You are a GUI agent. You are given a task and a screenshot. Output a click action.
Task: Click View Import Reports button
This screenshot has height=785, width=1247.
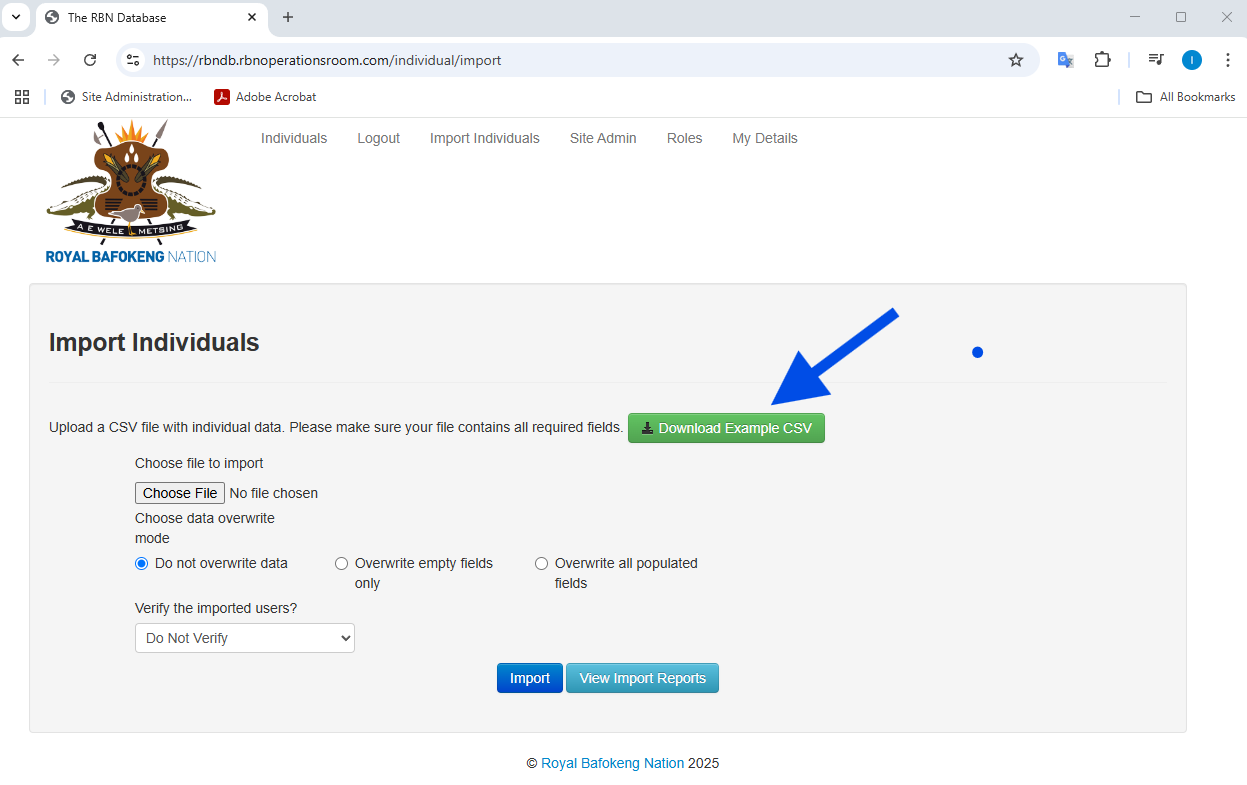[x=642, y=678]
